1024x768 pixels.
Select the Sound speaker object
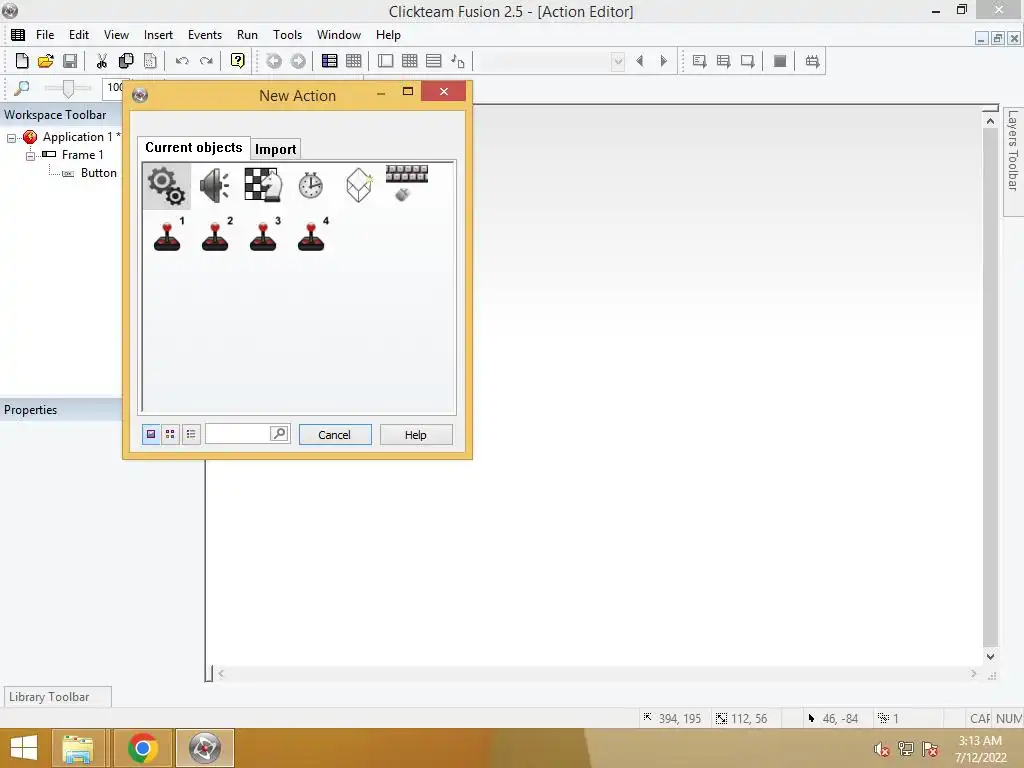[215, 186]
